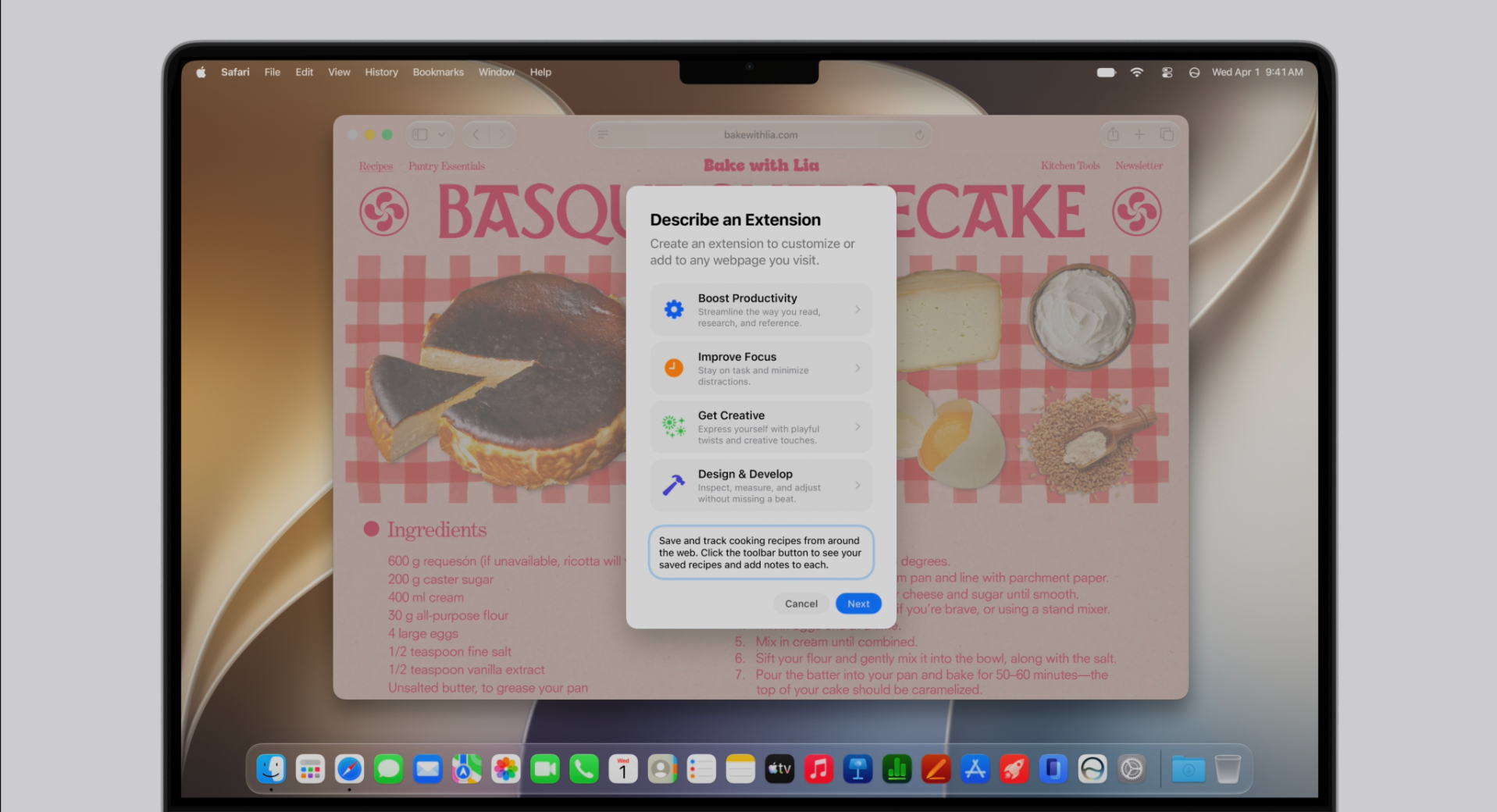Open Control Center from menu bar

(1167, 72)
